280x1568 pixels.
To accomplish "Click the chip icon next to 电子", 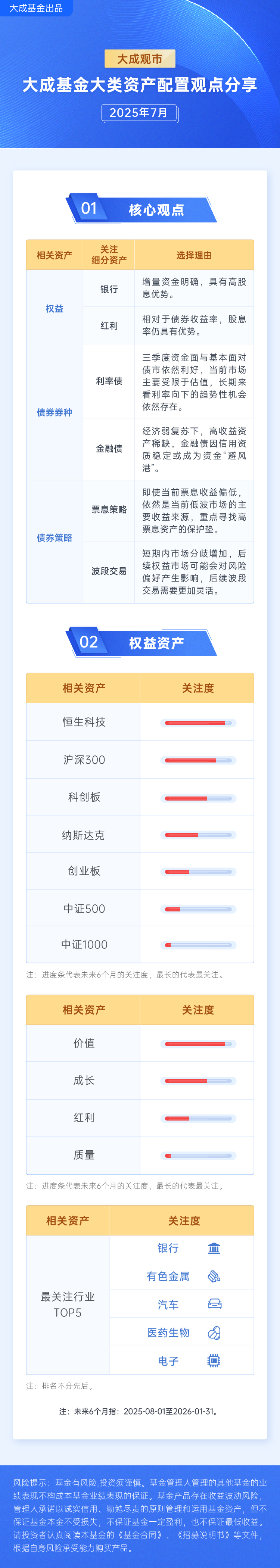I will (x=214, y=1361).
